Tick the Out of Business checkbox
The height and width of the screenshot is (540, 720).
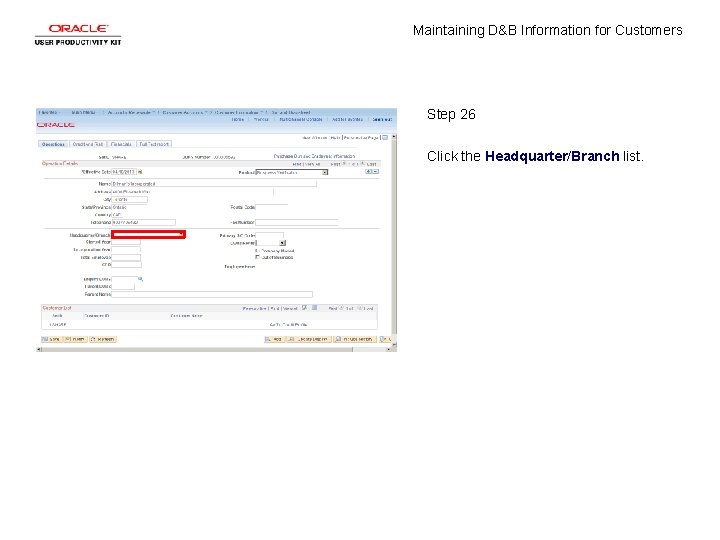click(x=258, y=257)
